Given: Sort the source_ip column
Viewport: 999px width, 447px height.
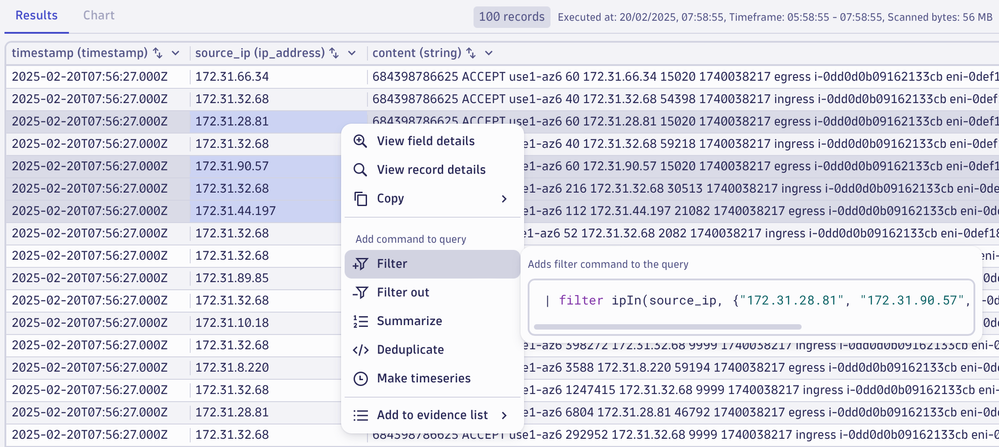Looking at the screenshot, I should click(335, 53).
